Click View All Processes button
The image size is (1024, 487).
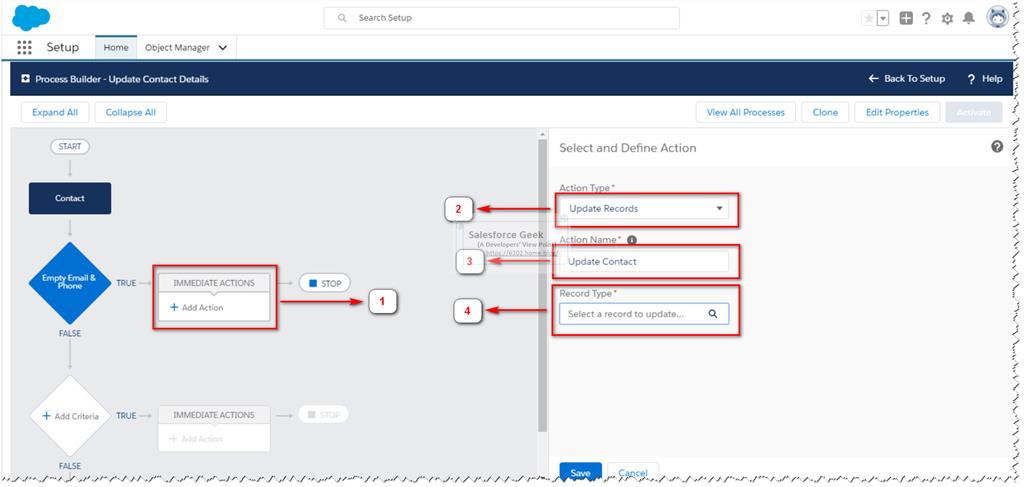click(x=746, y=112)
